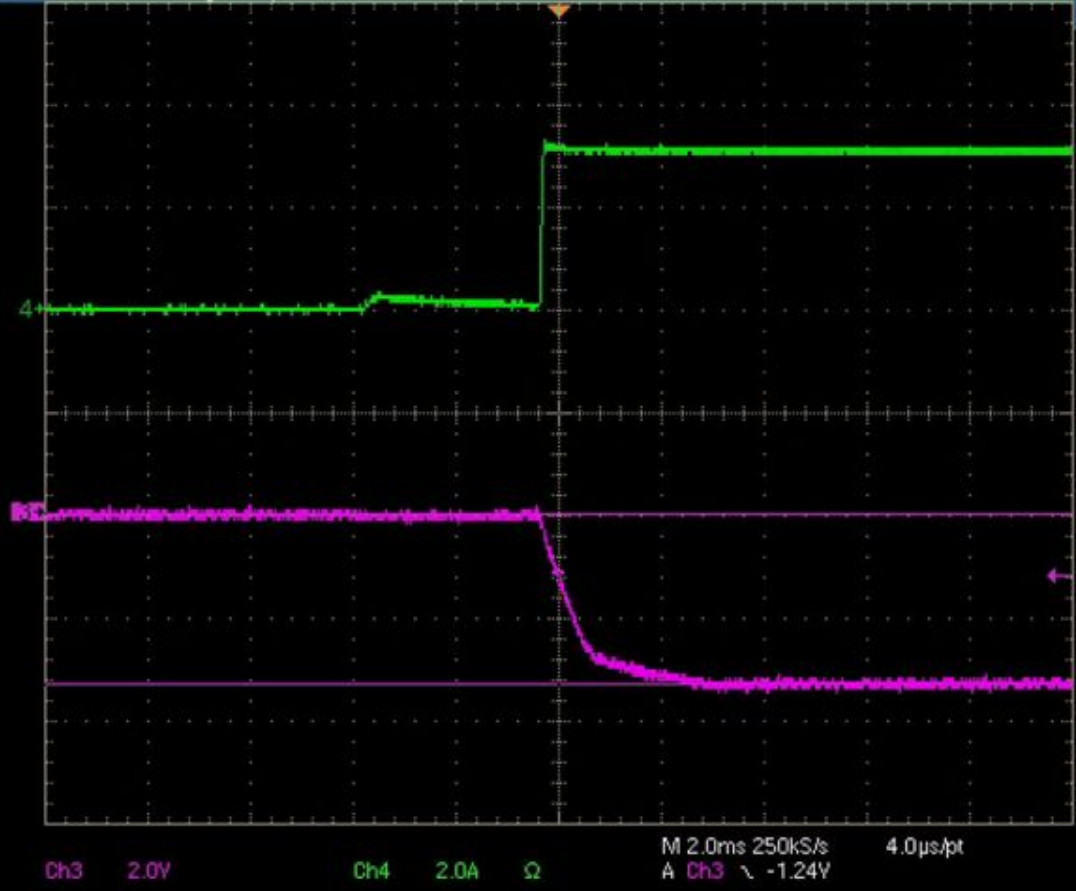The height and width of the screenshot is (891, 1076).
Task: Select the green channel 4 ground marker
Action: click(28, 309)
